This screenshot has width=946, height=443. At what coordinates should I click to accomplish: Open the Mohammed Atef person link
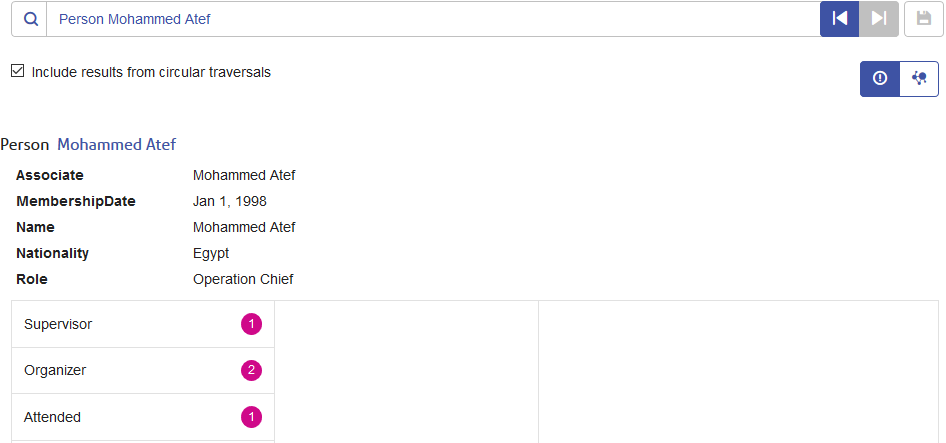click(x=116, y=145)
